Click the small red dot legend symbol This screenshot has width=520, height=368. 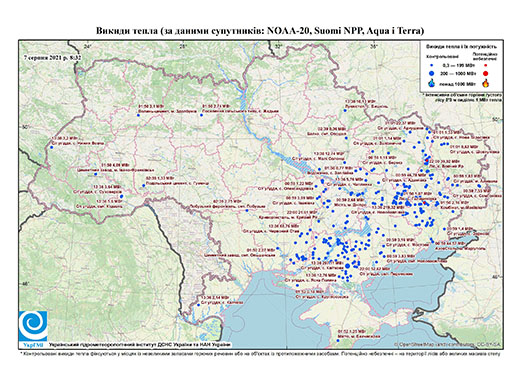[x=485, y=65]
